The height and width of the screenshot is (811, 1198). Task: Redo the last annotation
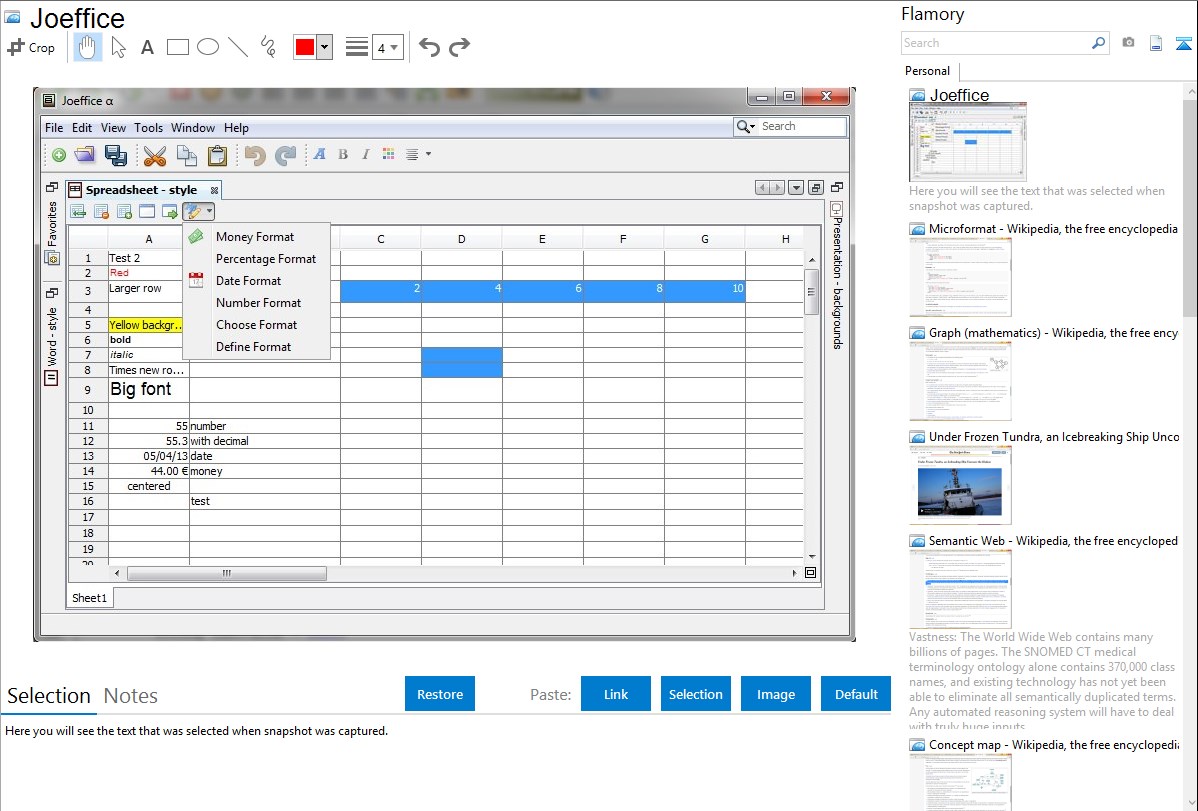click(x=459, y=47)
